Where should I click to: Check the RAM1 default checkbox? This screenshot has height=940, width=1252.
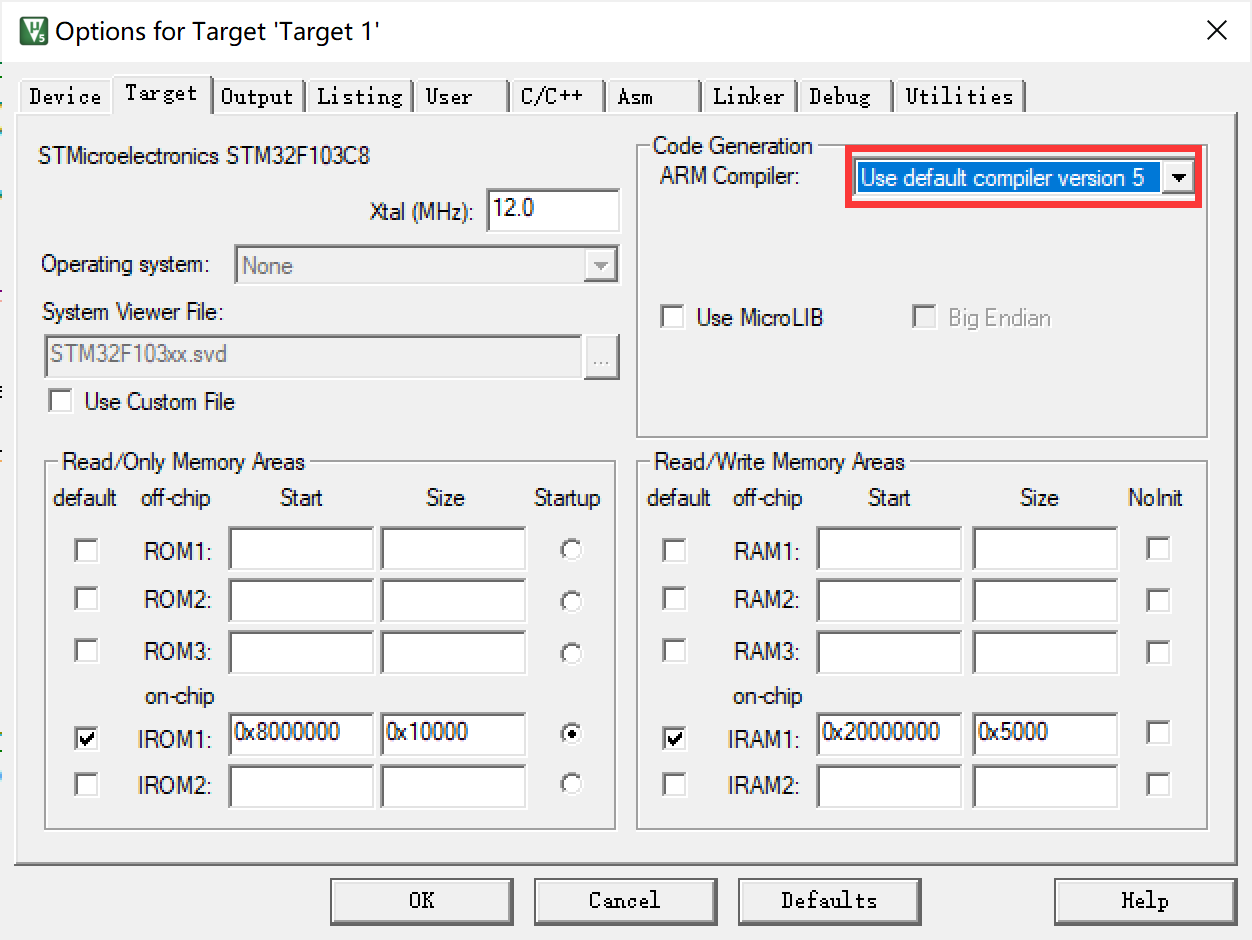[675, 550]
